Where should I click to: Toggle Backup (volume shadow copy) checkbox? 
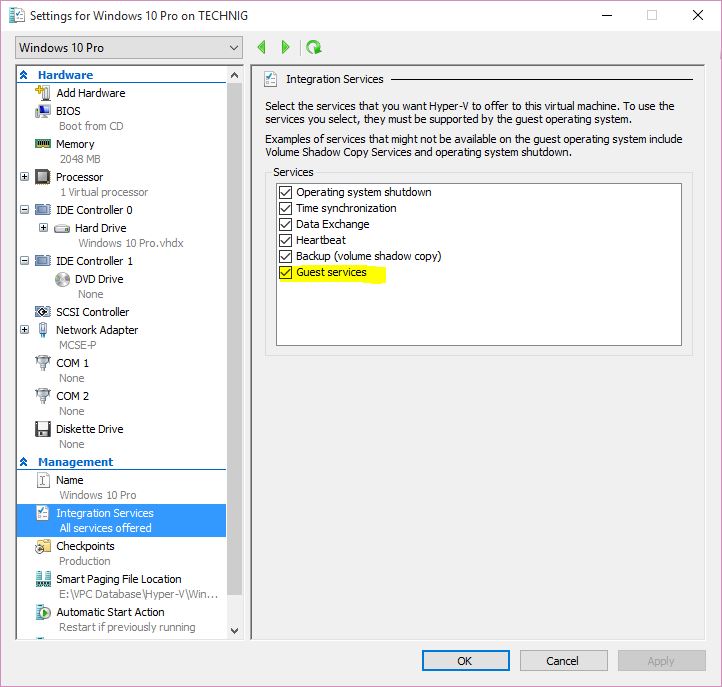tap(285, 256)
